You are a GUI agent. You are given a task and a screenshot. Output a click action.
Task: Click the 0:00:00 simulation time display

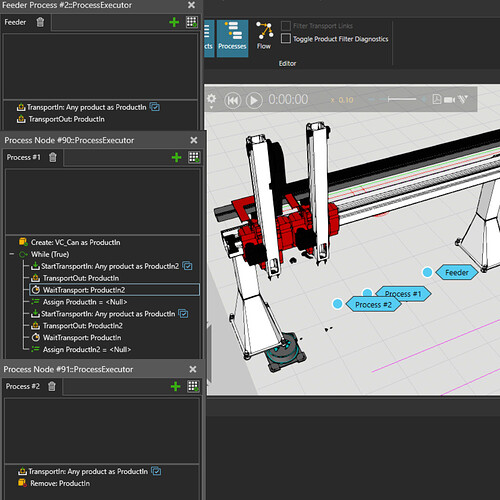pyautogui.click(x=288, y=99)
